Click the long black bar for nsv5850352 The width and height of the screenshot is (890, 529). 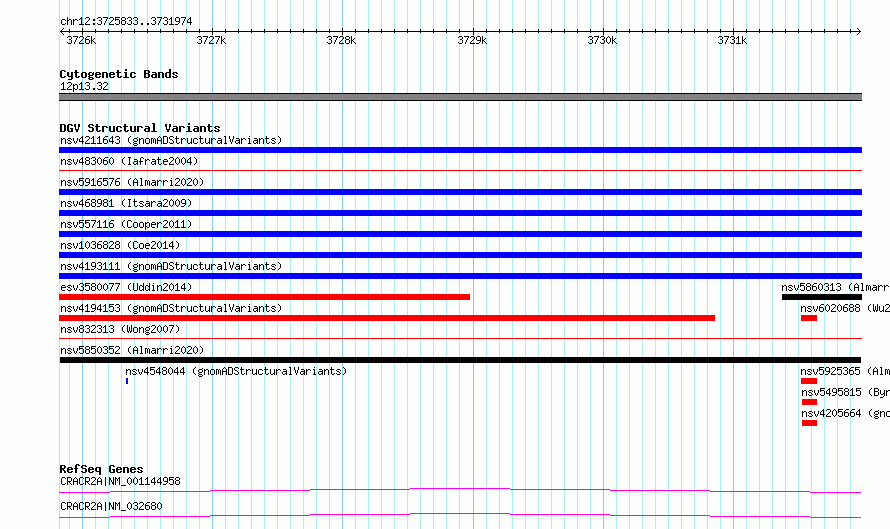pyautogui.click(x=460, y=360)
